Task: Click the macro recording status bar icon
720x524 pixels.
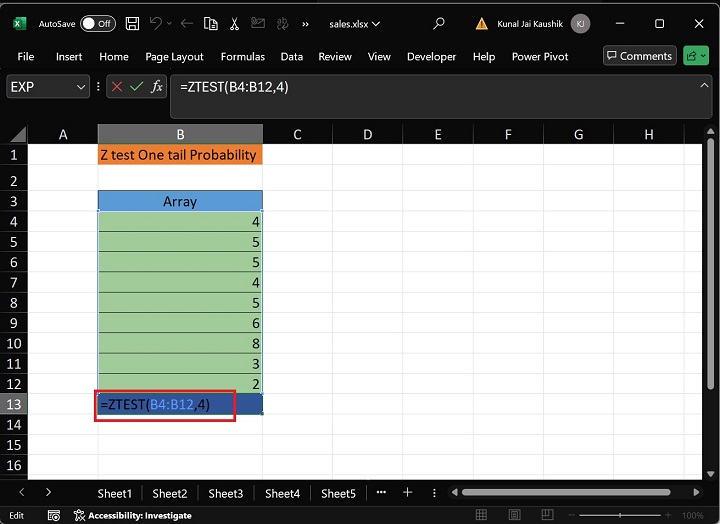Action: coord(54,515)
